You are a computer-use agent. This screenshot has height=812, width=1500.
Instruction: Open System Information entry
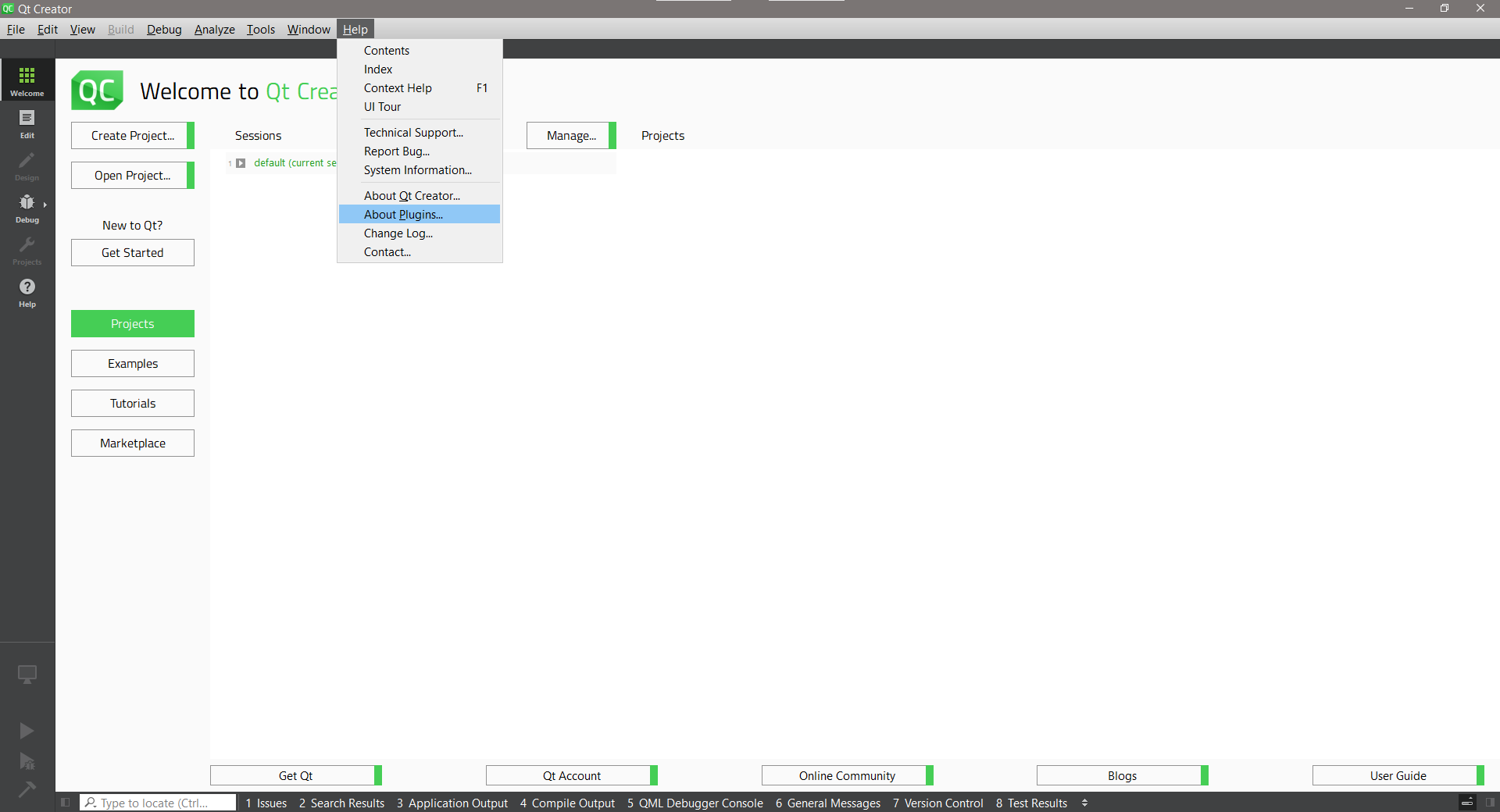[420, 170]
